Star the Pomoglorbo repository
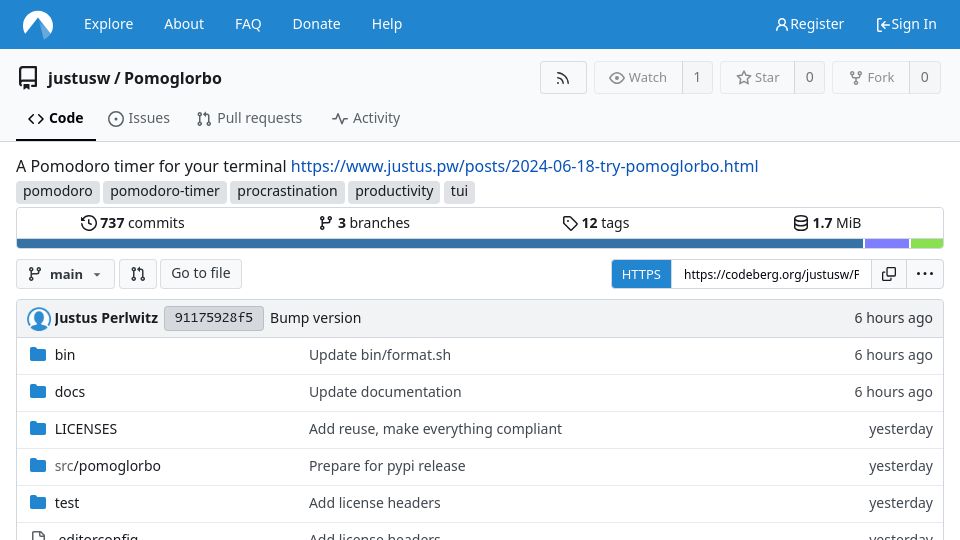This screenshot has height=540, width=960. [757, 78]
